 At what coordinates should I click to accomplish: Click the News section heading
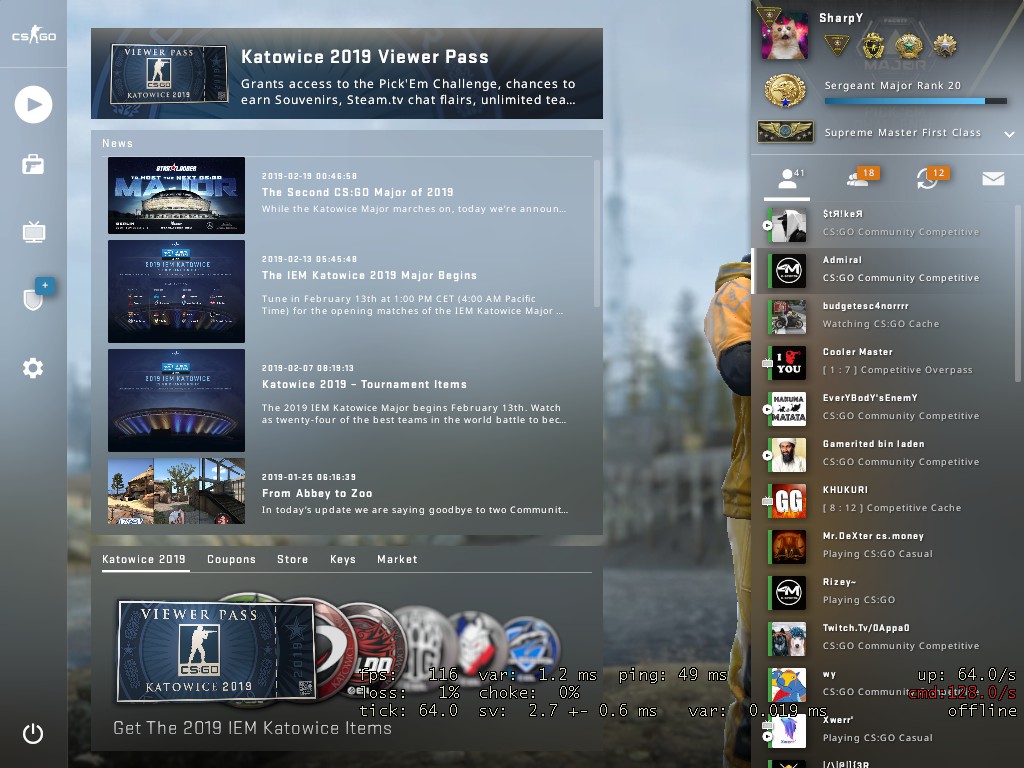[x=118, y=143]
